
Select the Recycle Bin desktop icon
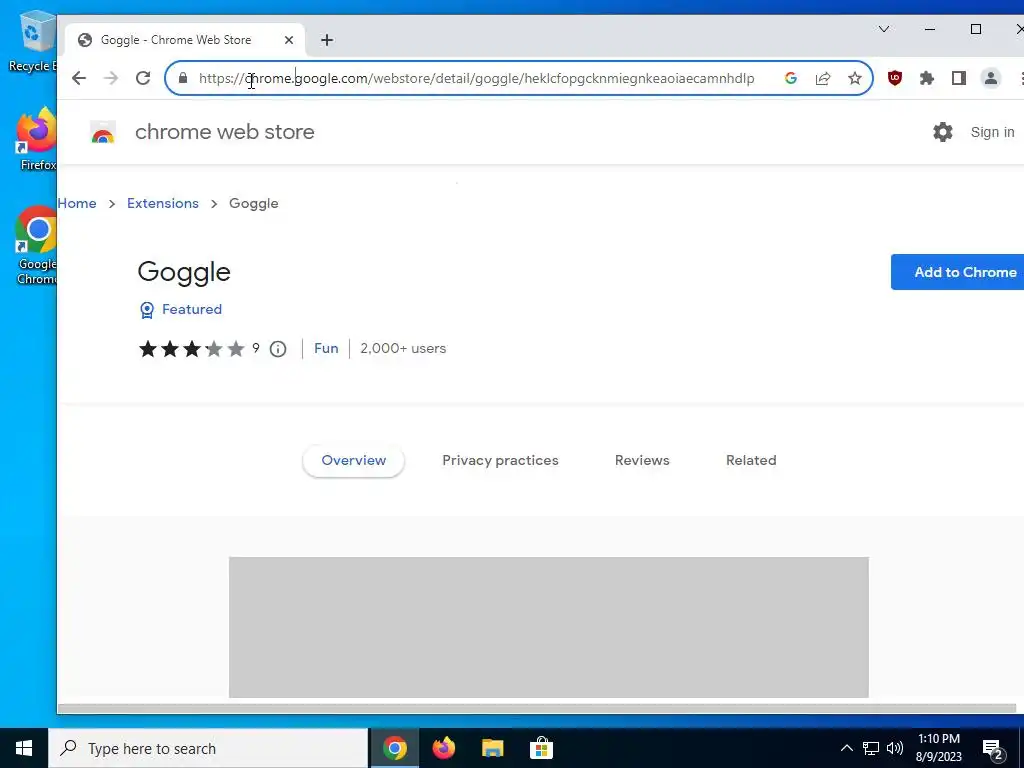(x=33, y=40)
